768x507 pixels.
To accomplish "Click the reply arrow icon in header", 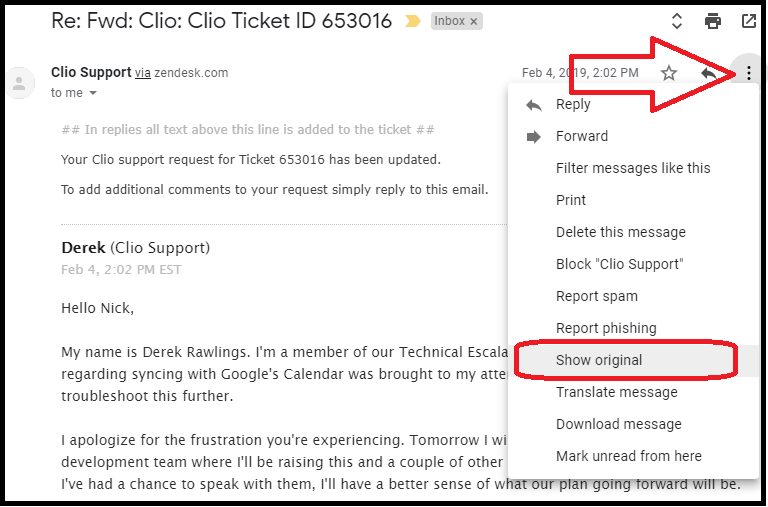I will click(709, 73).
